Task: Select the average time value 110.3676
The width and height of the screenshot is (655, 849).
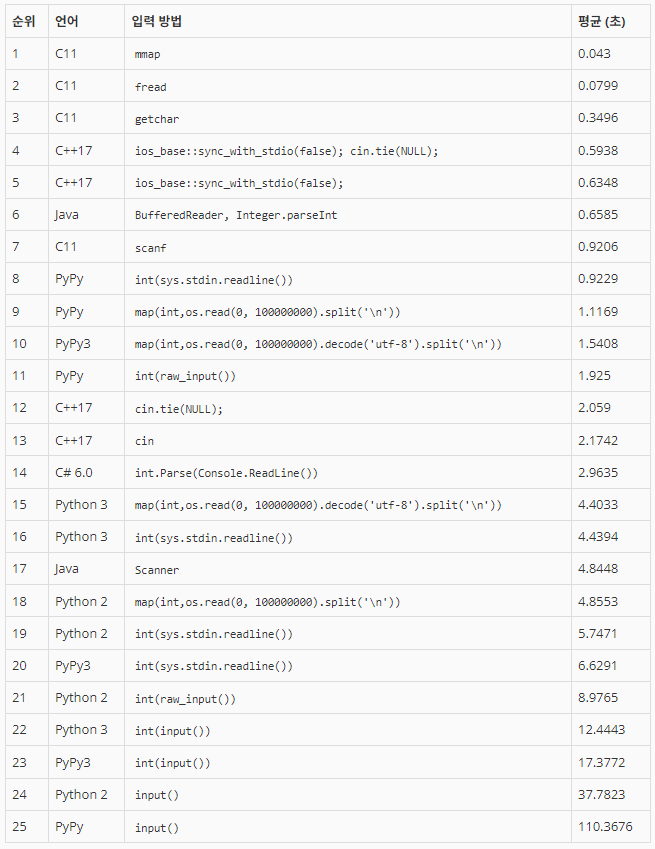Action: coord(605,827)
